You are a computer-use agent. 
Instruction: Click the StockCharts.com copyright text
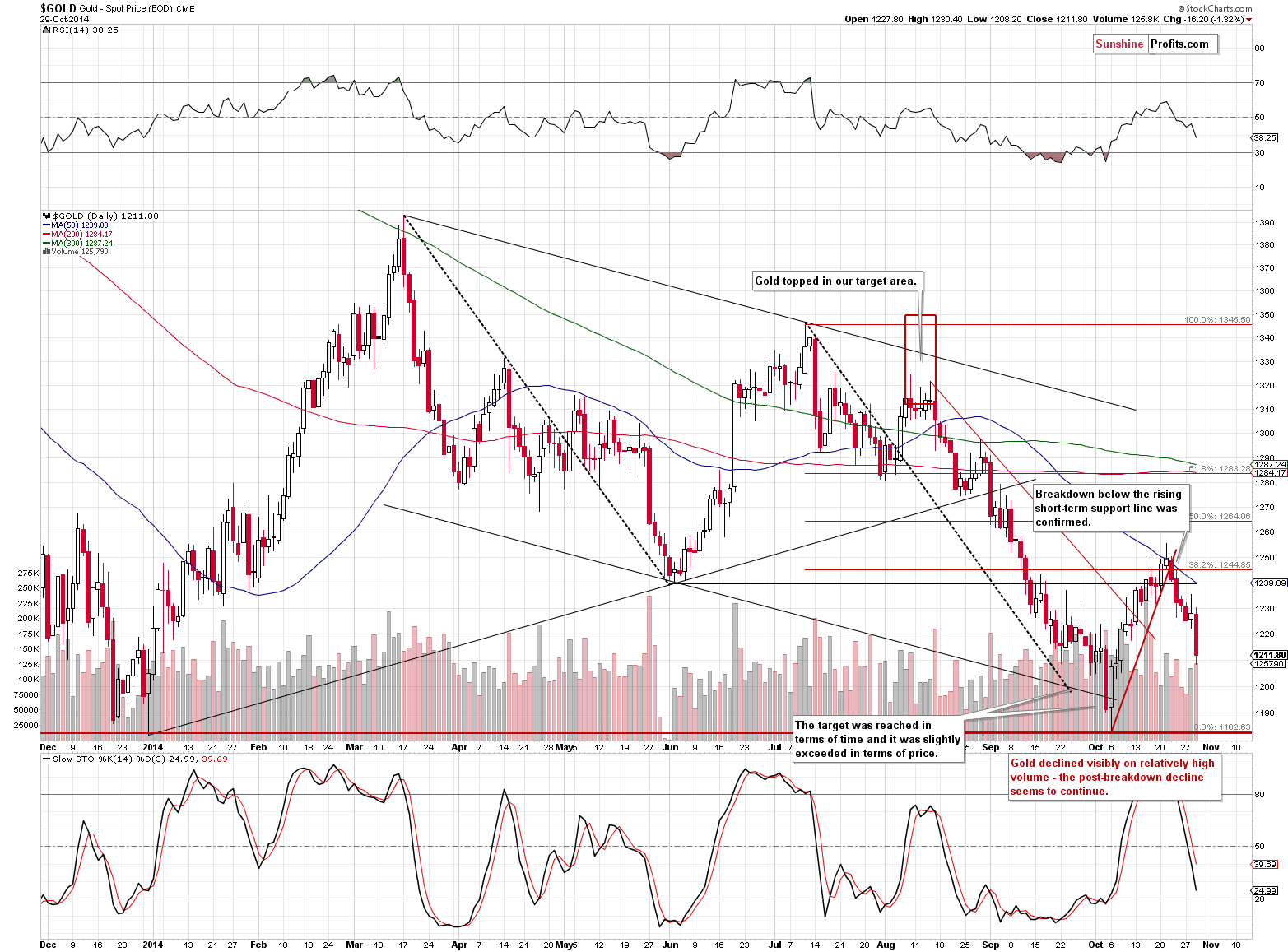(1213, 8)
